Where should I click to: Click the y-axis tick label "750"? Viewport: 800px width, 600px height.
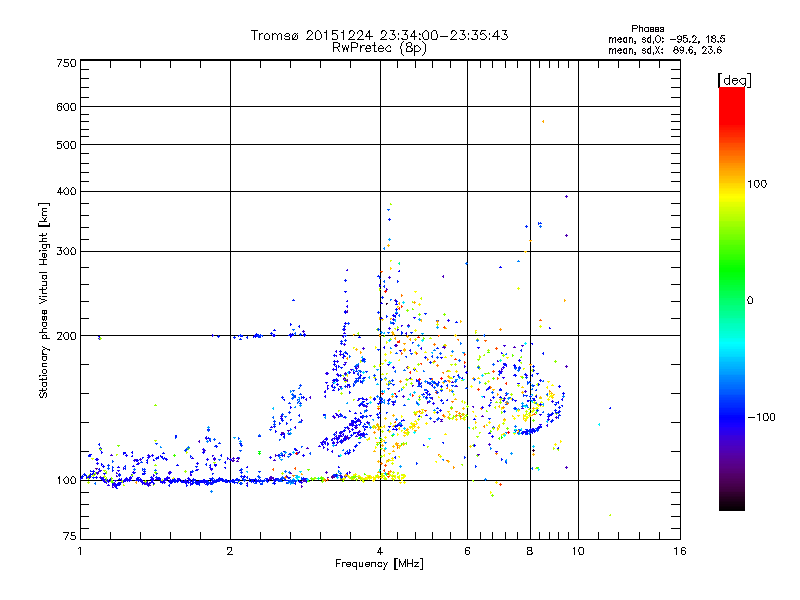pos(66,63)
